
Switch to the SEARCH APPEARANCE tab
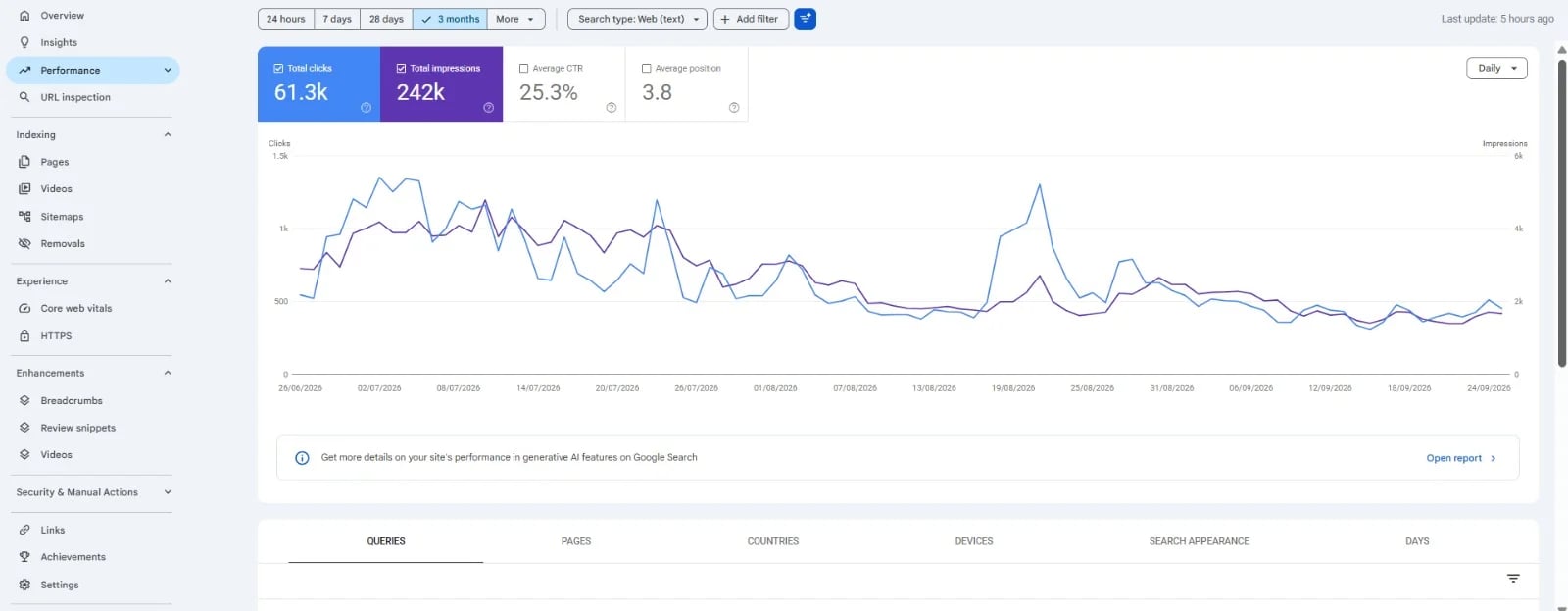[1200, 541]
